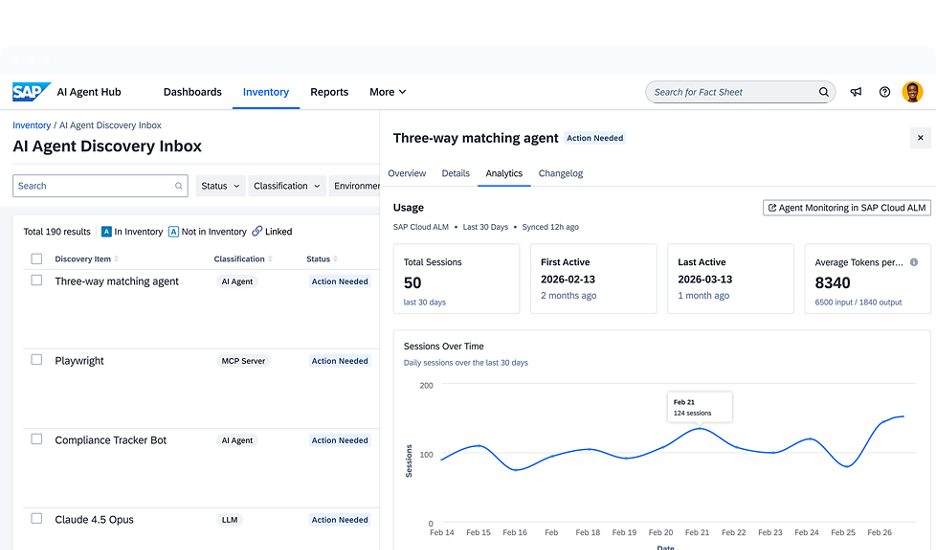This screenshot has width=936, height=550.
Task: Click the Average Tokens info icon
Action: [x=914, y=262]
